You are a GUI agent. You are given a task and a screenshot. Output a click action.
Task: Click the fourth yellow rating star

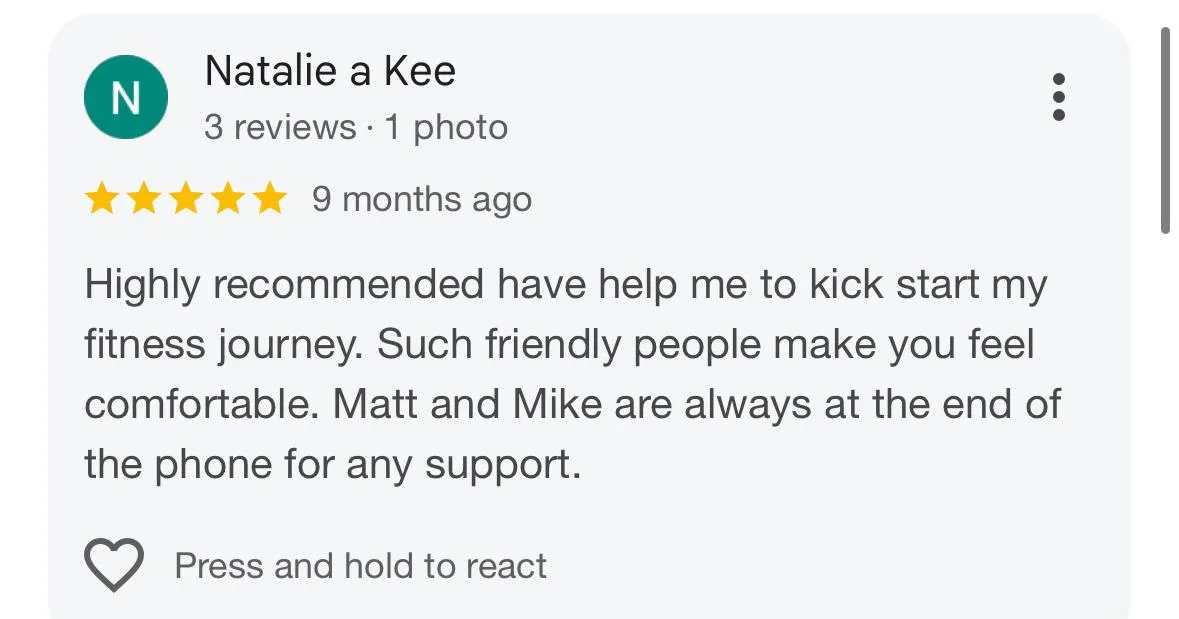(227, 199)
